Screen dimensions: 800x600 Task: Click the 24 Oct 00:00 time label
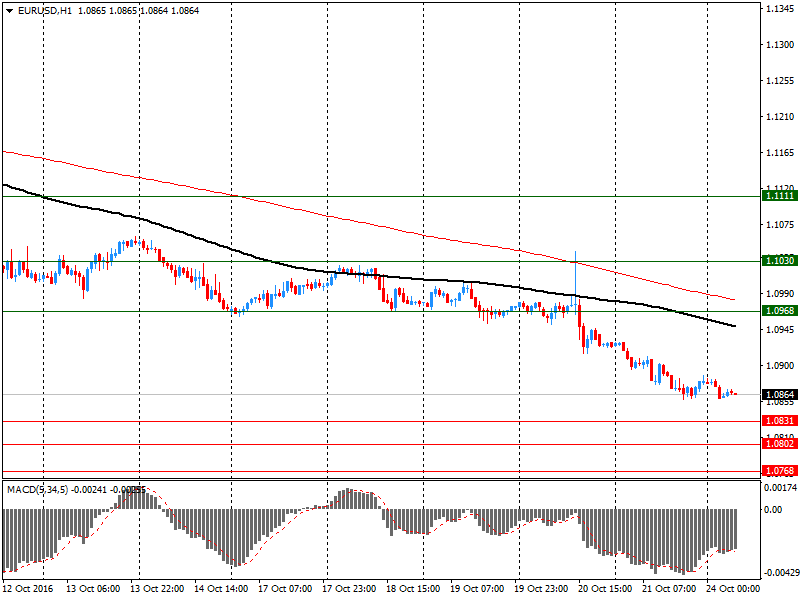(x=733, y=589)
